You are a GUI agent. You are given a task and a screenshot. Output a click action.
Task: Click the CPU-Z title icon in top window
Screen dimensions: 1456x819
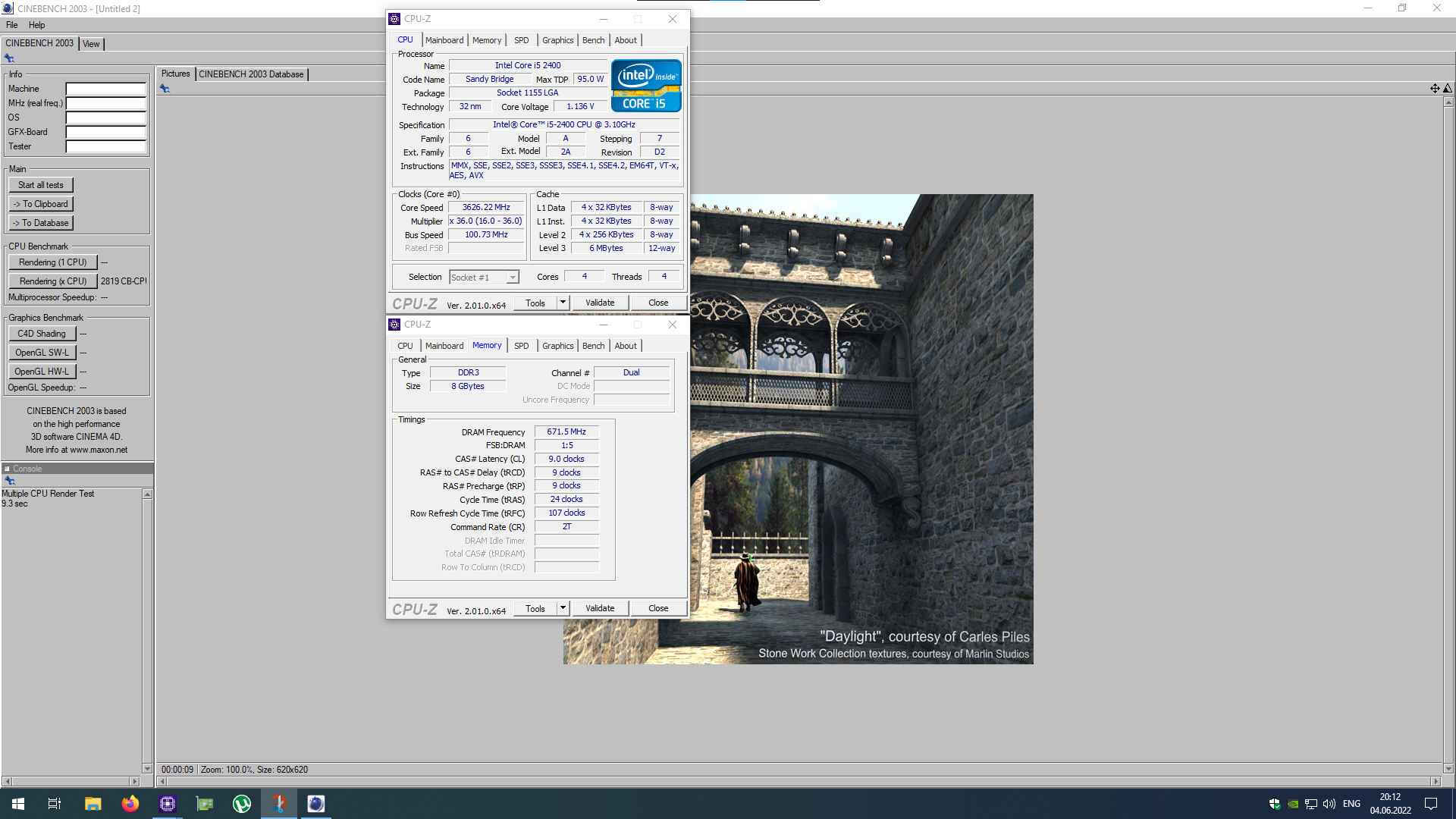point(394,19)
